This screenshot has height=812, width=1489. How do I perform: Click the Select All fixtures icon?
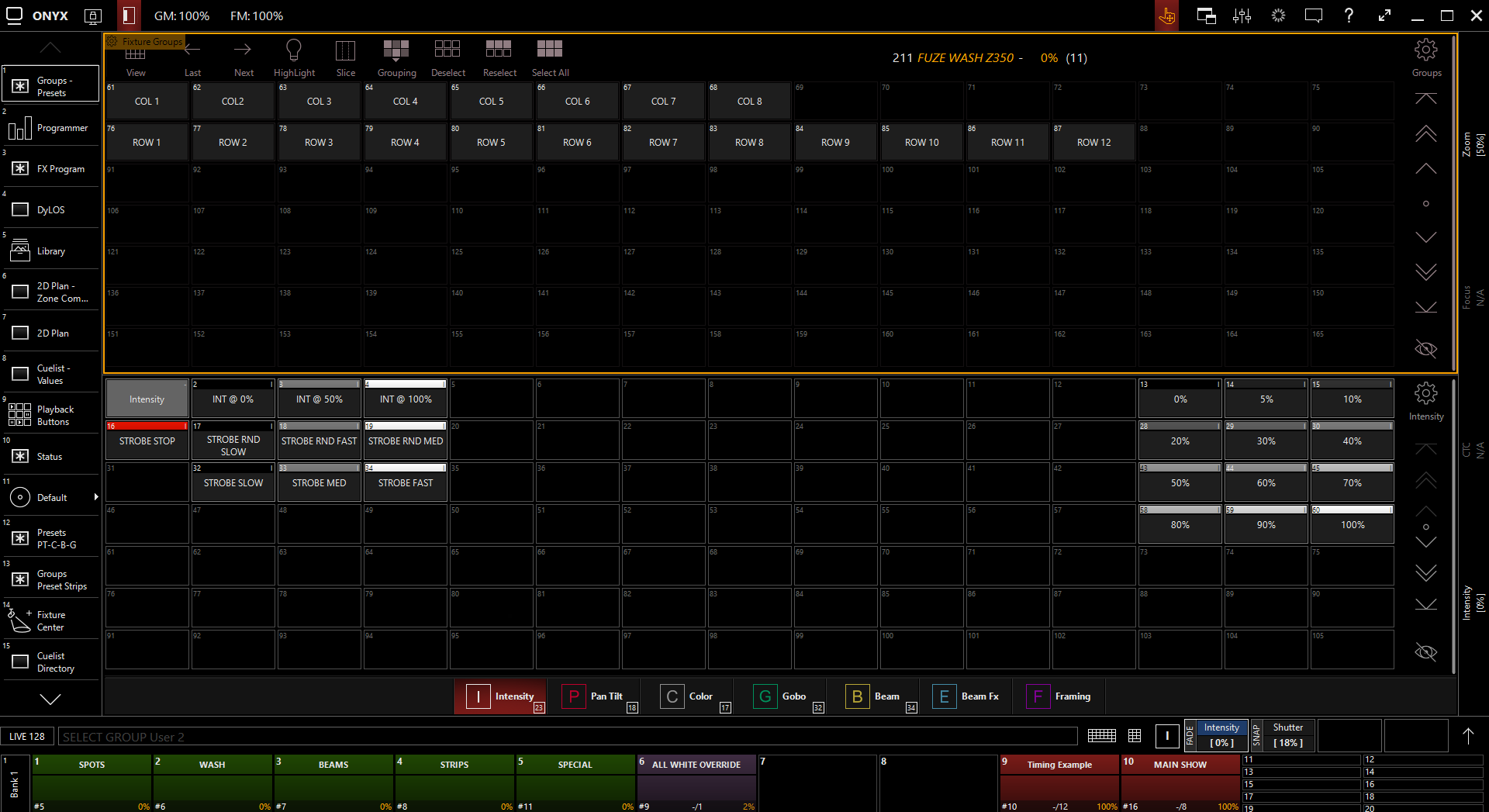pos(550,51)
